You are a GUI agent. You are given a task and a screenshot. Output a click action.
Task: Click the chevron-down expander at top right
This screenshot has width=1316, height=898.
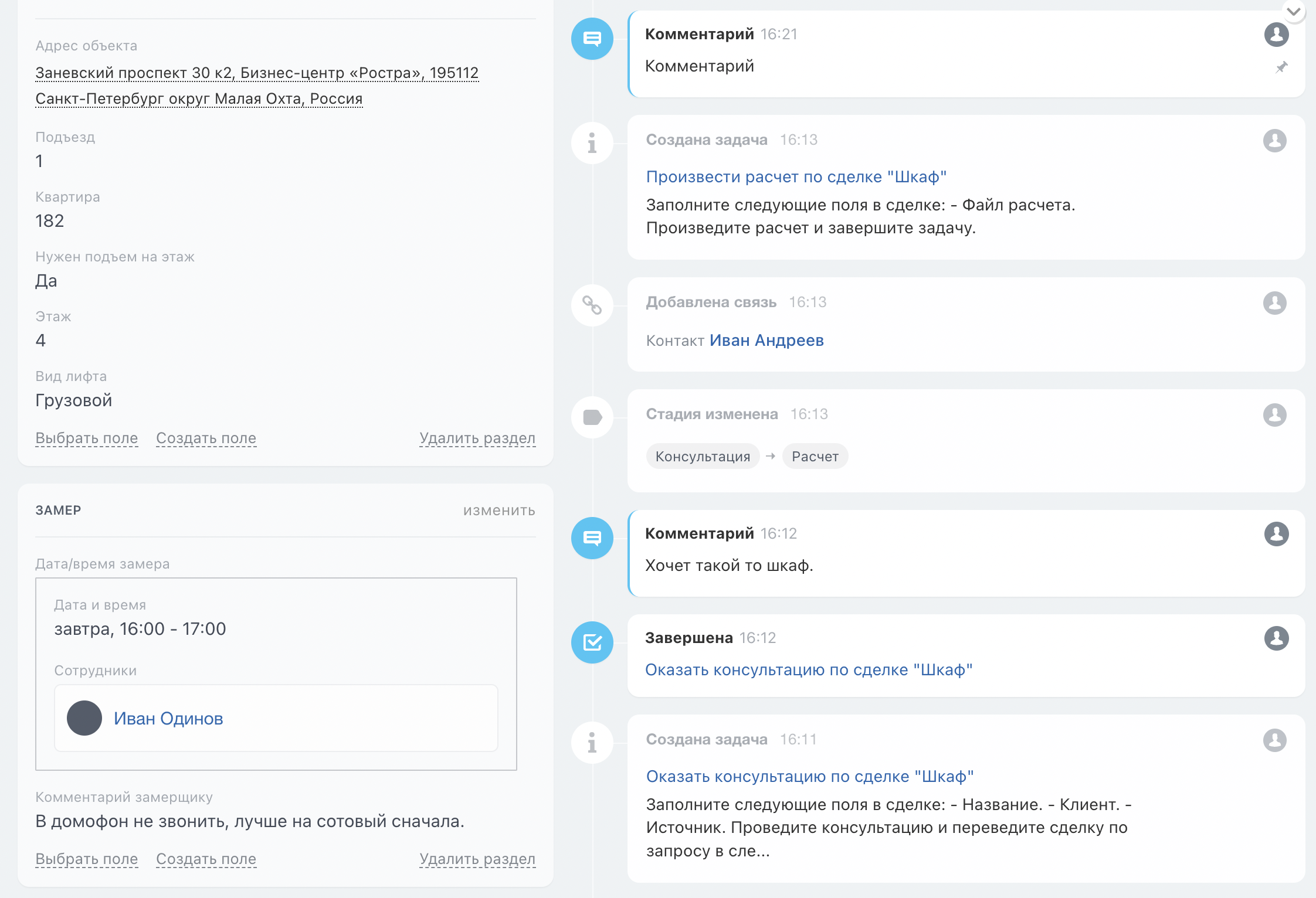click(1293, 11)
